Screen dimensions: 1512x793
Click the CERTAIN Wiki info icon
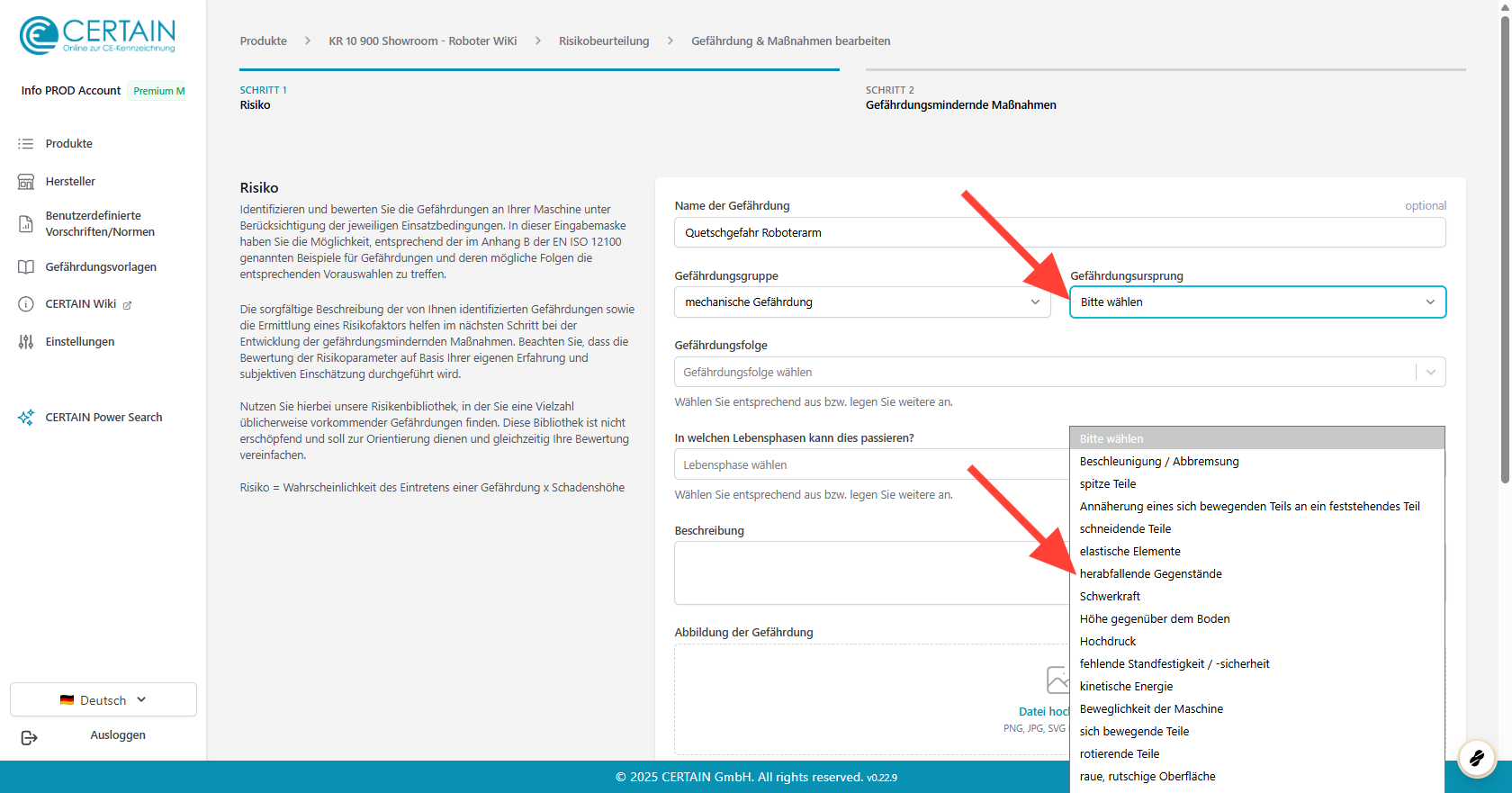tap(26, 304)
